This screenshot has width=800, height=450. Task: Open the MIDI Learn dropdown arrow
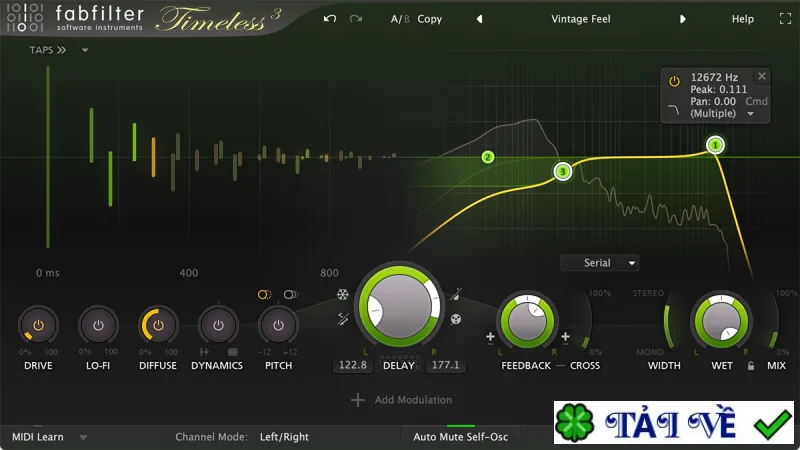(83, 437)
